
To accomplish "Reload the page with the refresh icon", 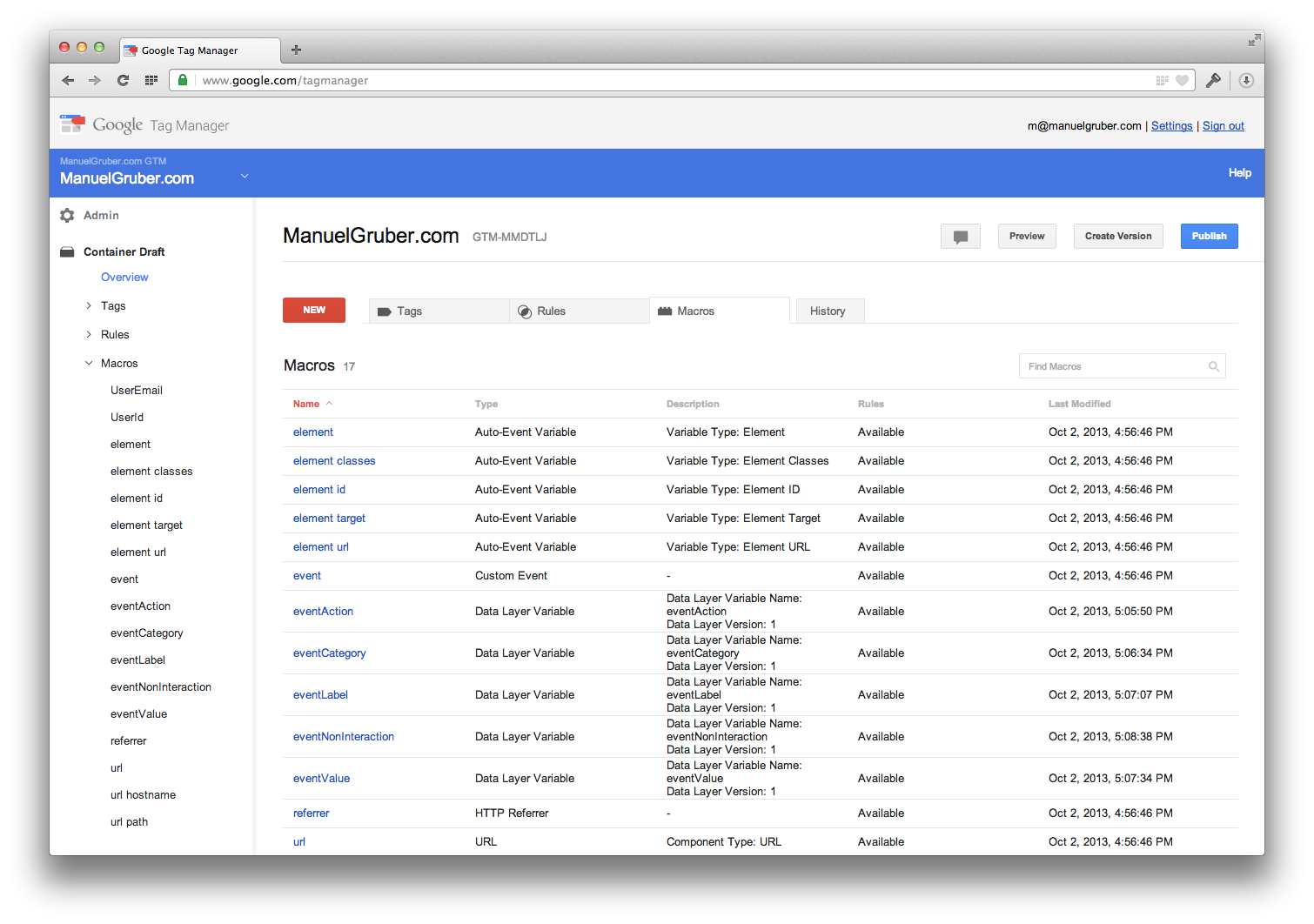I will pos(123,80).
